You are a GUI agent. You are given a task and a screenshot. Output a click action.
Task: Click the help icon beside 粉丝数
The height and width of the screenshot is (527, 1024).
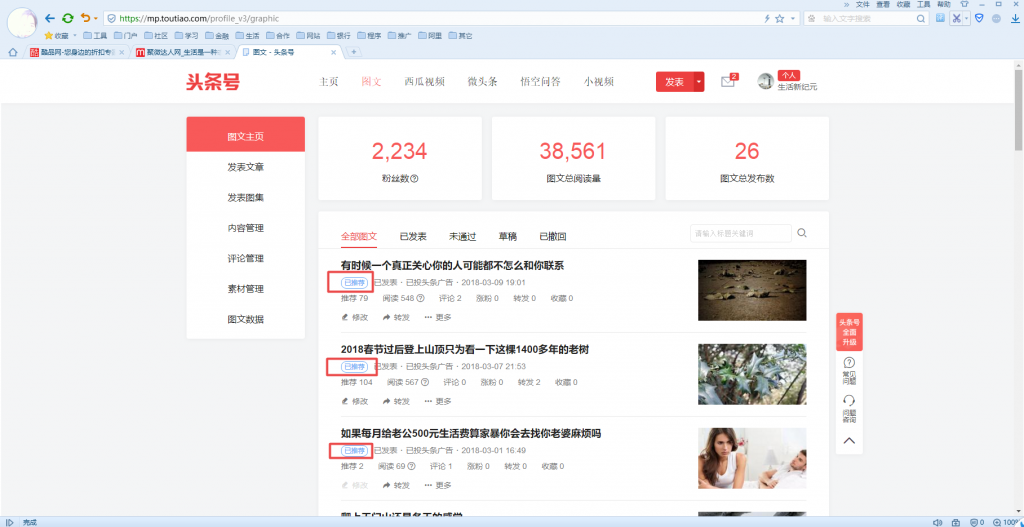coord(414,179)
